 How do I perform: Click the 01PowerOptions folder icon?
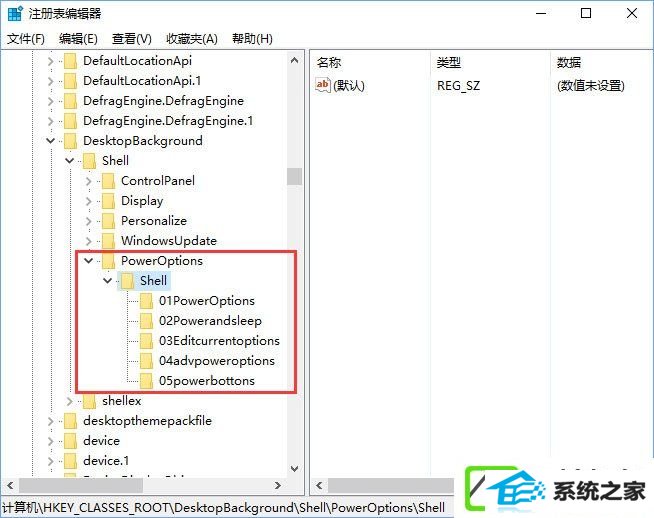(x=146, y=301)
